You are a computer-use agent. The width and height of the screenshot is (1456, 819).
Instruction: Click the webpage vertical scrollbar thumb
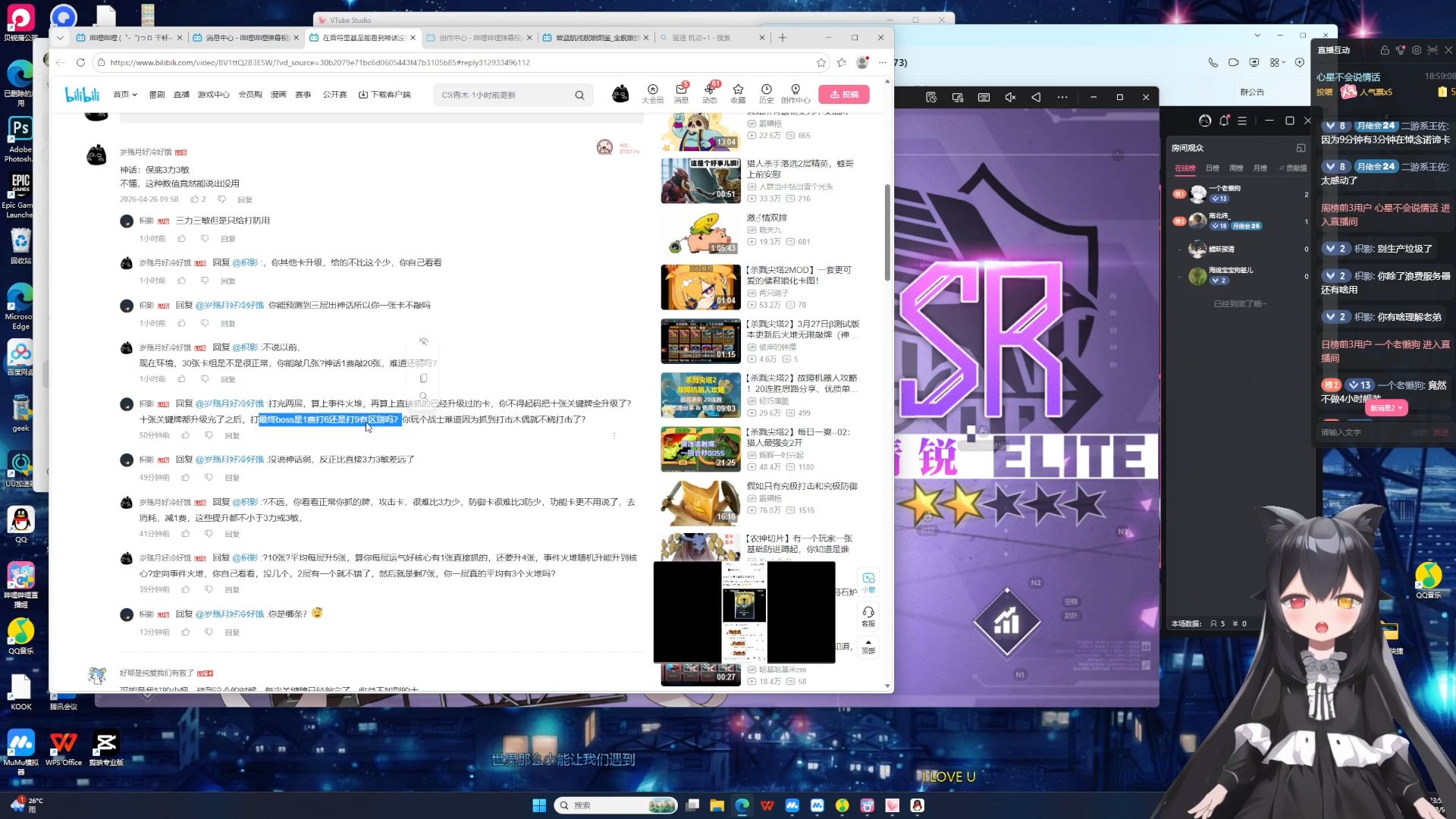tap(887, 232)
